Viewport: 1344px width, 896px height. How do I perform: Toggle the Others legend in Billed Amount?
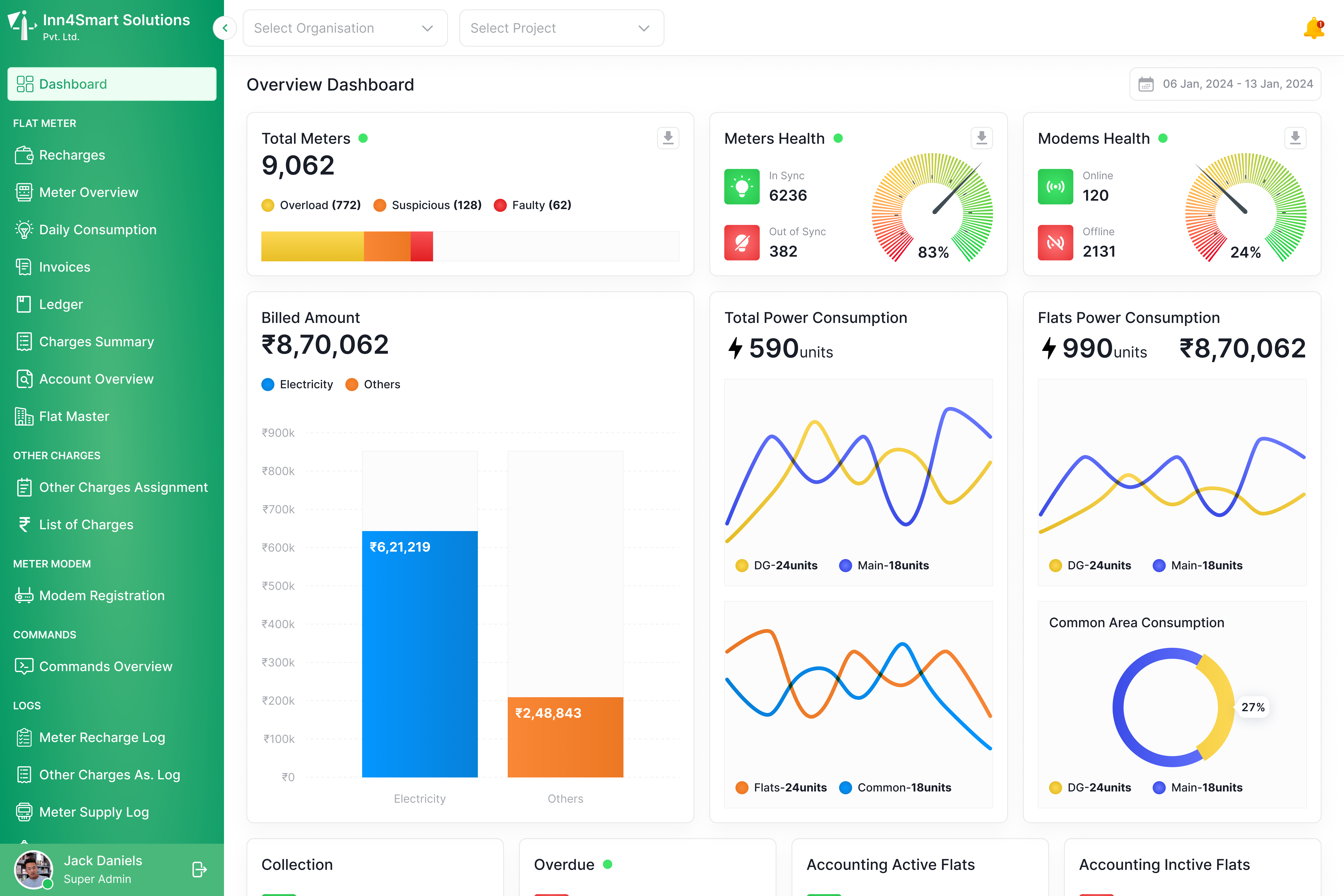click(373, 384)
